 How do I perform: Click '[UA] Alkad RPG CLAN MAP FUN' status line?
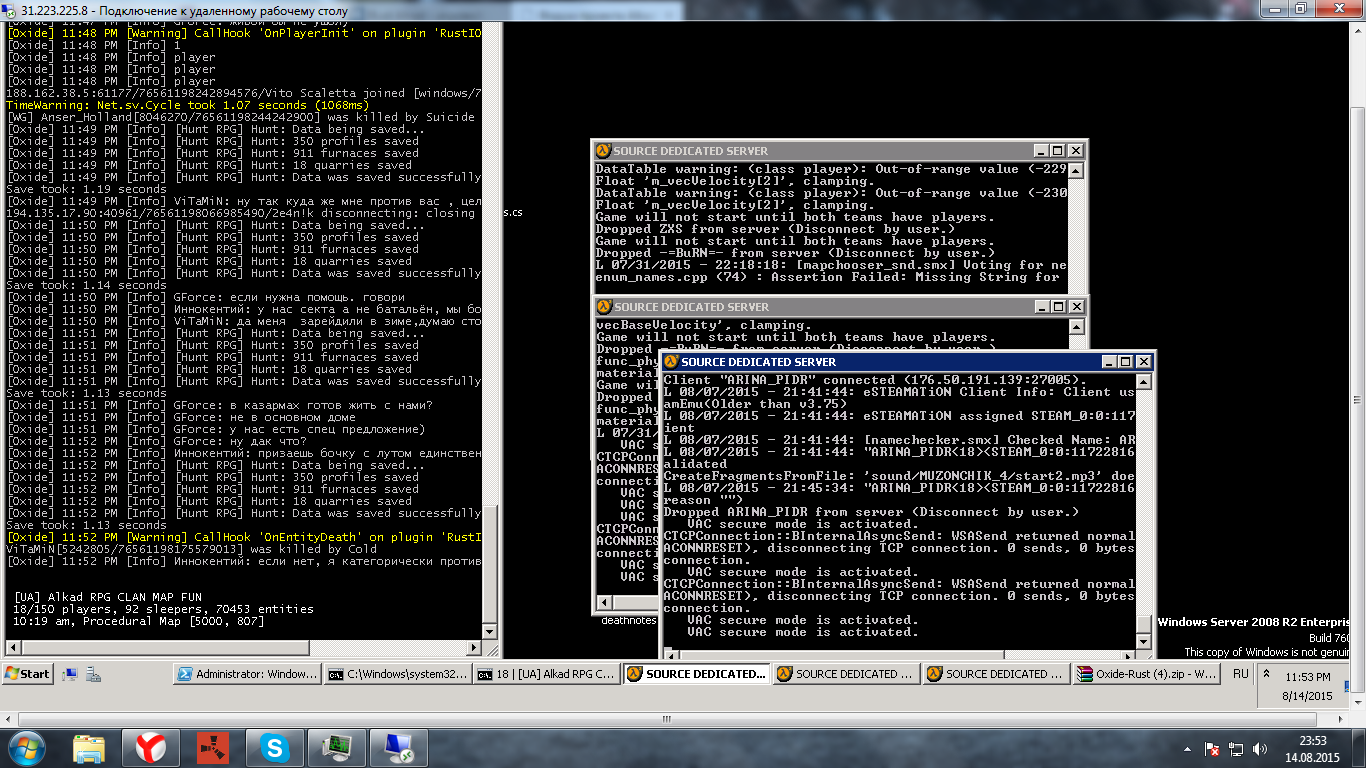(108, 597)
